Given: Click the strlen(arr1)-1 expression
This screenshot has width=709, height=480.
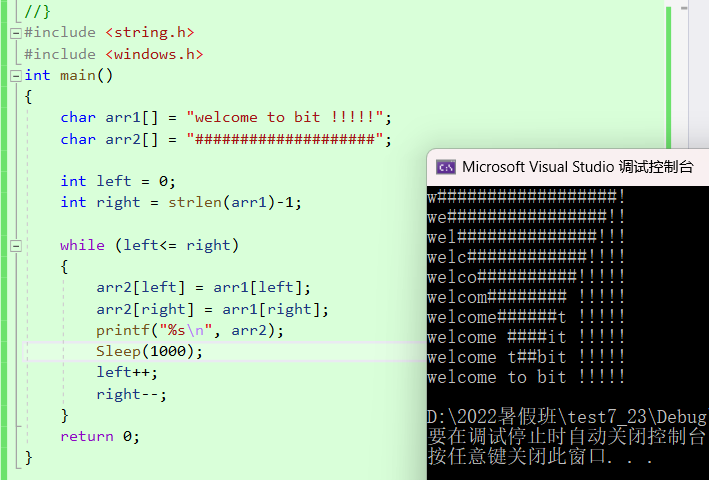Looking at the screenshot, I should pyautogui.click(x=231, y=202).
